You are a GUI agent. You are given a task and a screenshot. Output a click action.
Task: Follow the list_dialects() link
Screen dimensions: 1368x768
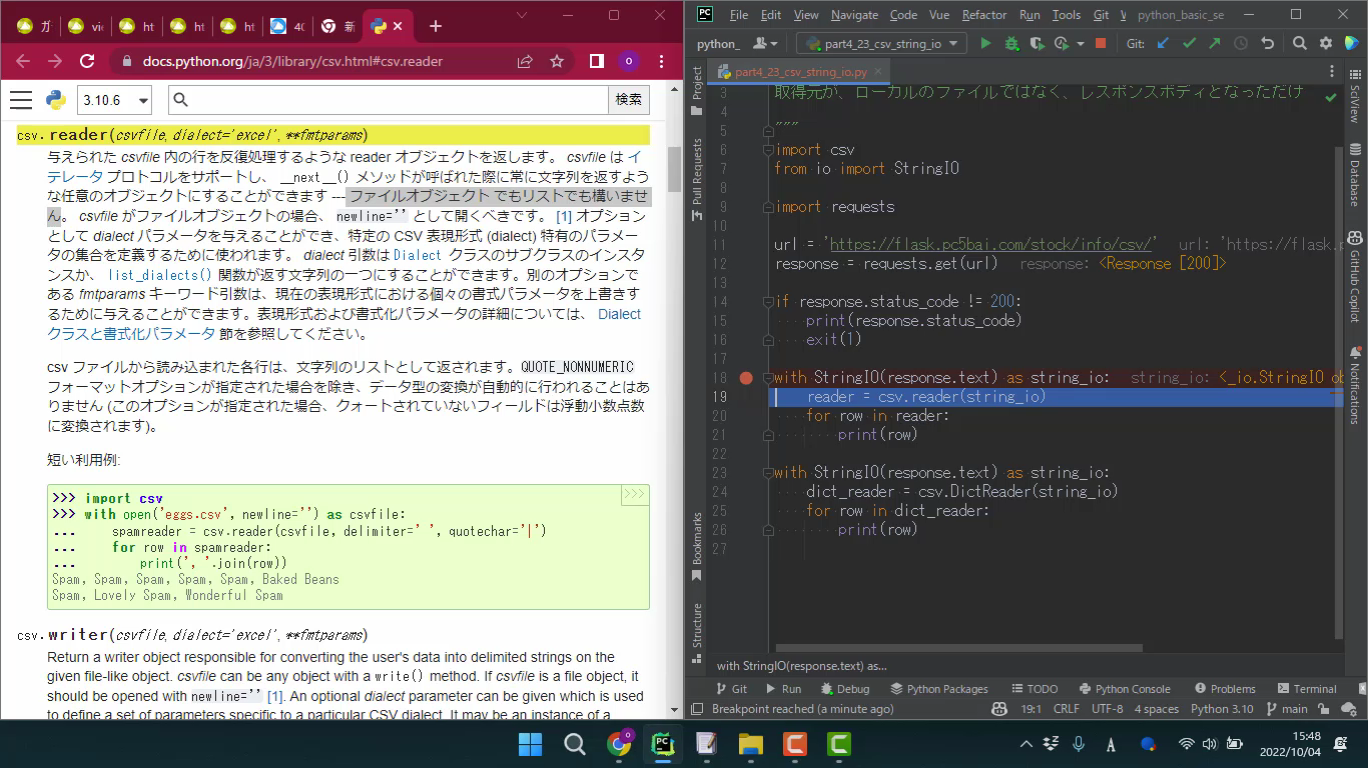click(x=160, y=275)
